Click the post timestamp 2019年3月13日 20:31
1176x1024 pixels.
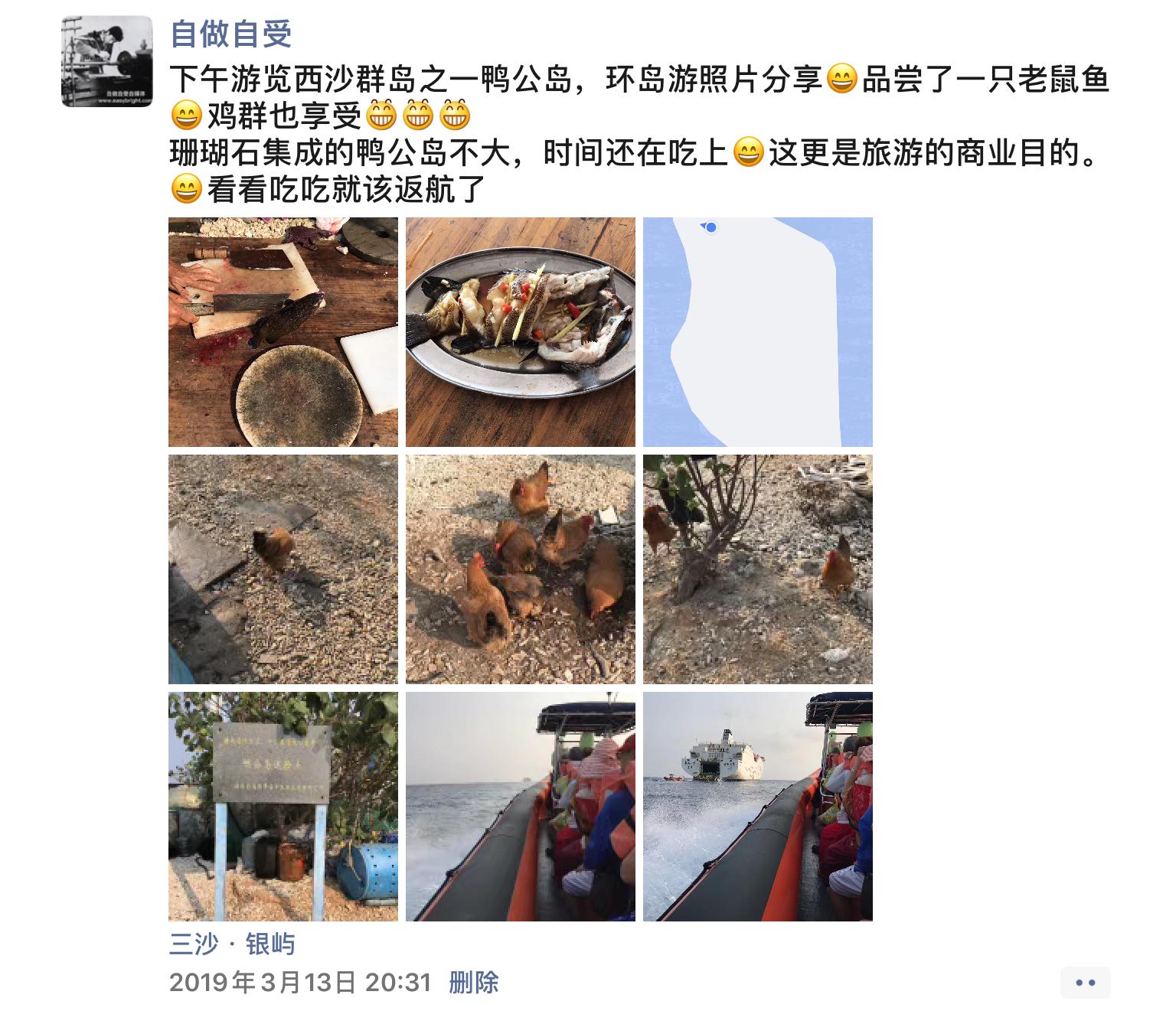[300, 983]
